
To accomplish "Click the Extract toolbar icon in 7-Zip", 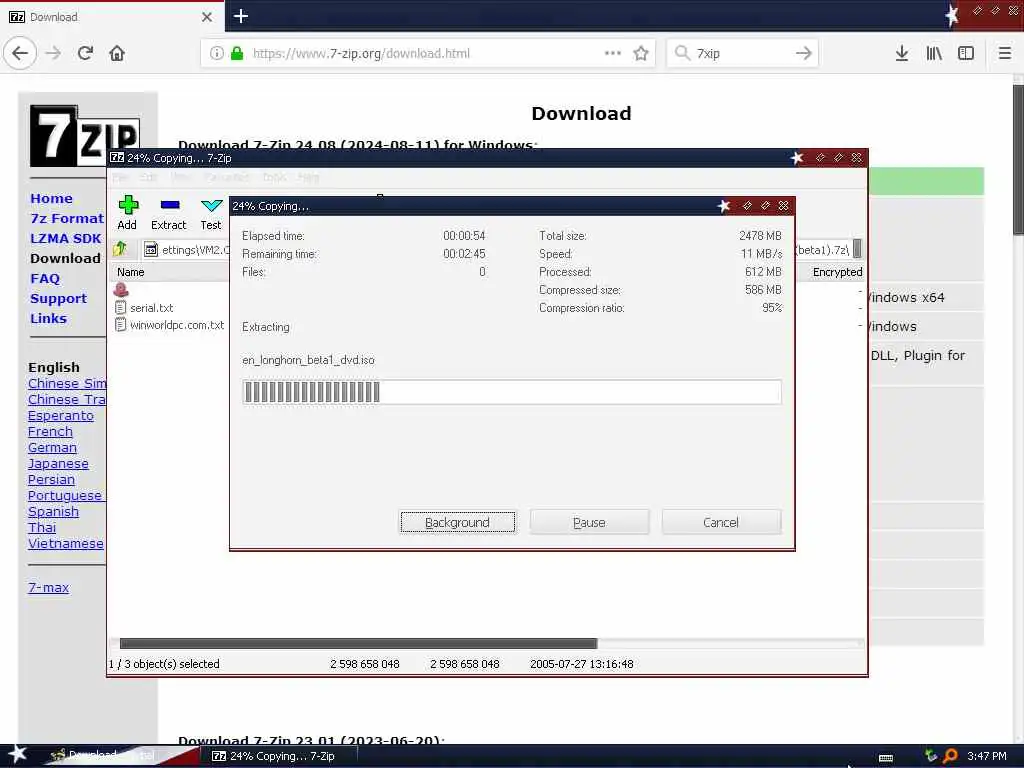I will pos(170,205).
